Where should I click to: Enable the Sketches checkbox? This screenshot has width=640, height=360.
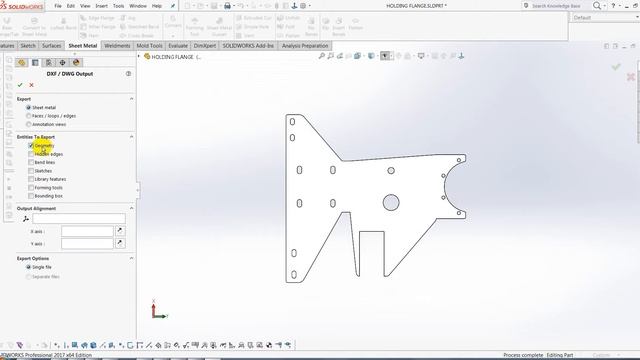[x=31, y=171]
